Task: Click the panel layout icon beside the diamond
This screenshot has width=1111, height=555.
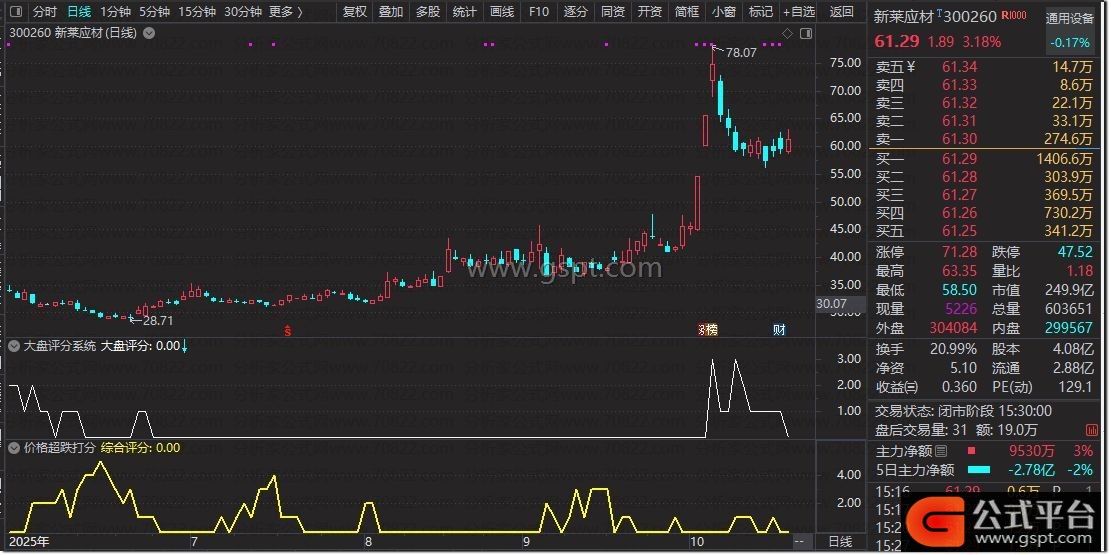Action: 803,34
